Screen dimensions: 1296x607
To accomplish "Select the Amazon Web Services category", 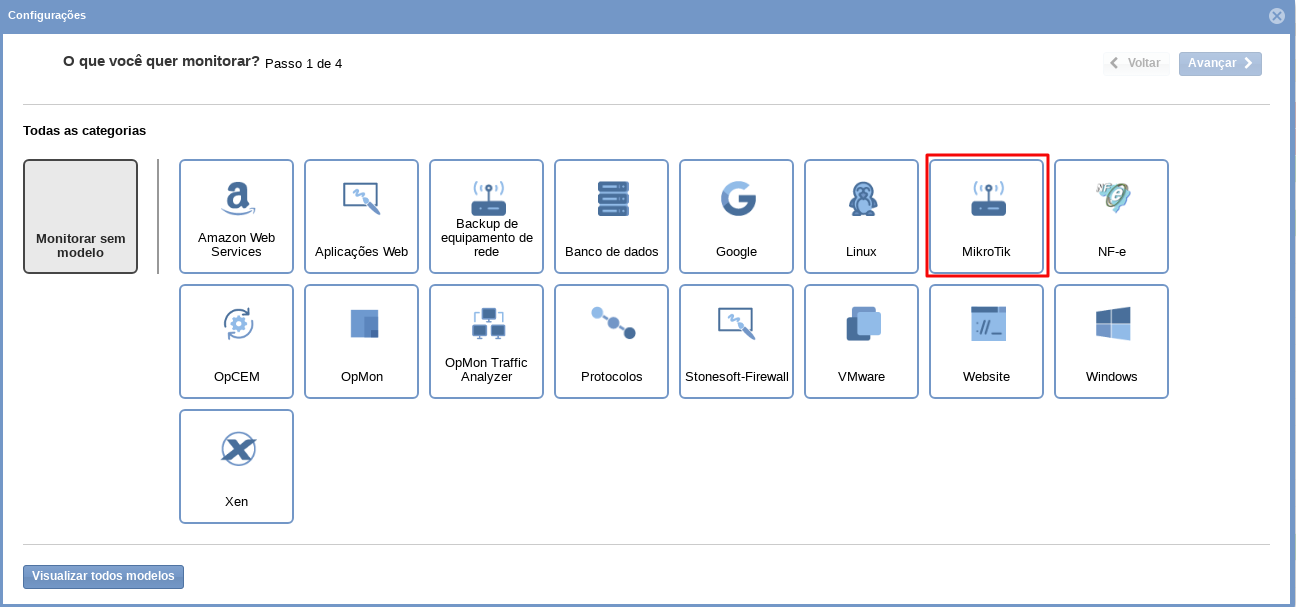I will (x=236, y=216).
